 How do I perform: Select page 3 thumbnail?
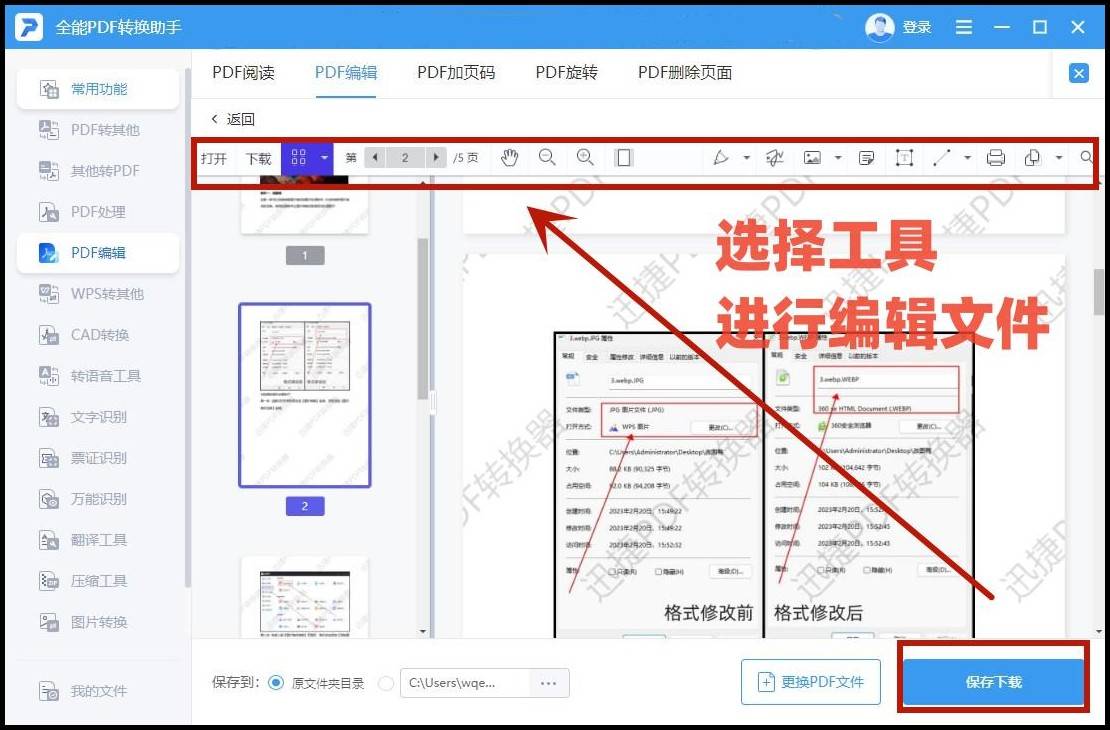click(304, 596)
